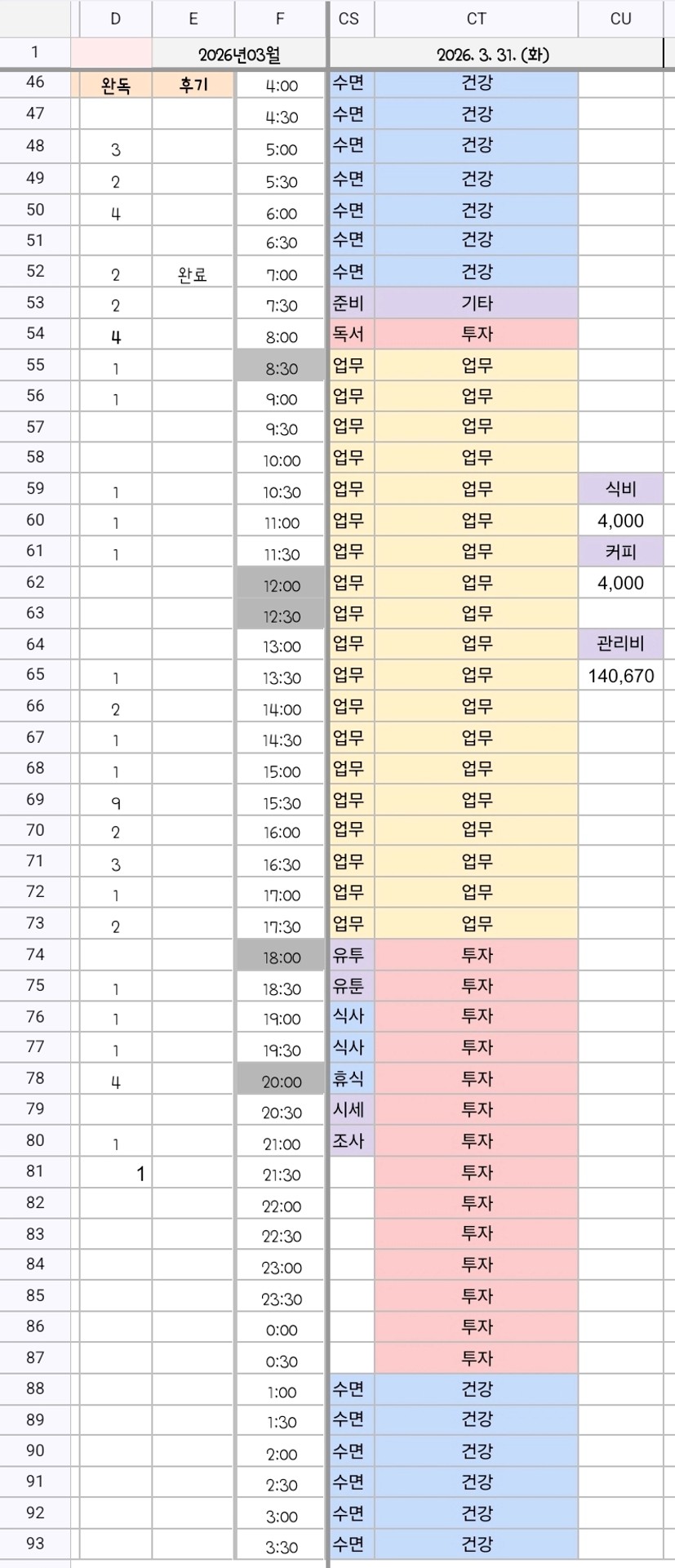Click the 독서 activity cell
The width and height of the screenshot is (675, 1568).
(349, 335)
